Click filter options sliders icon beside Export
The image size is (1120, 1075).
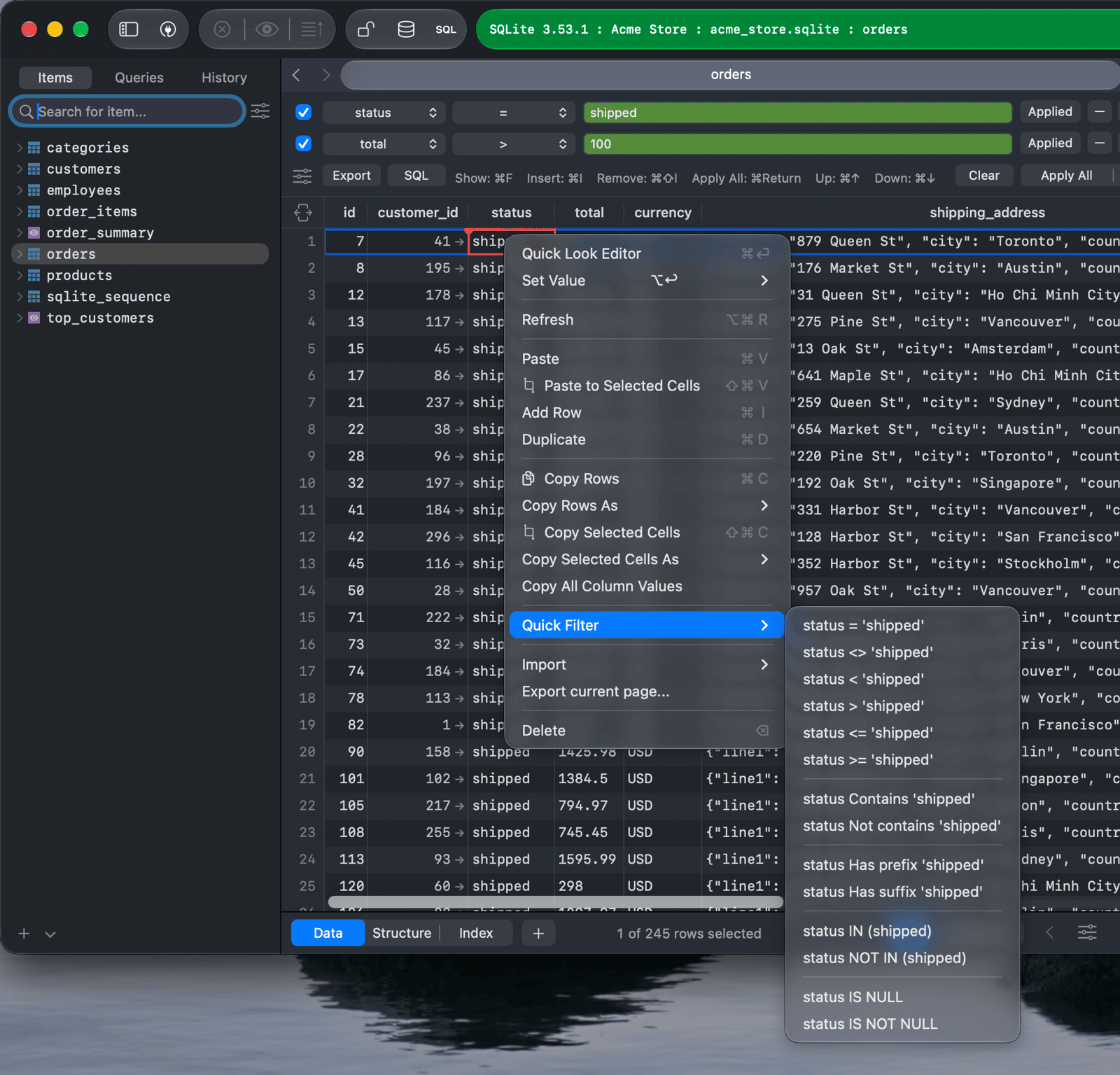[302, 176]
